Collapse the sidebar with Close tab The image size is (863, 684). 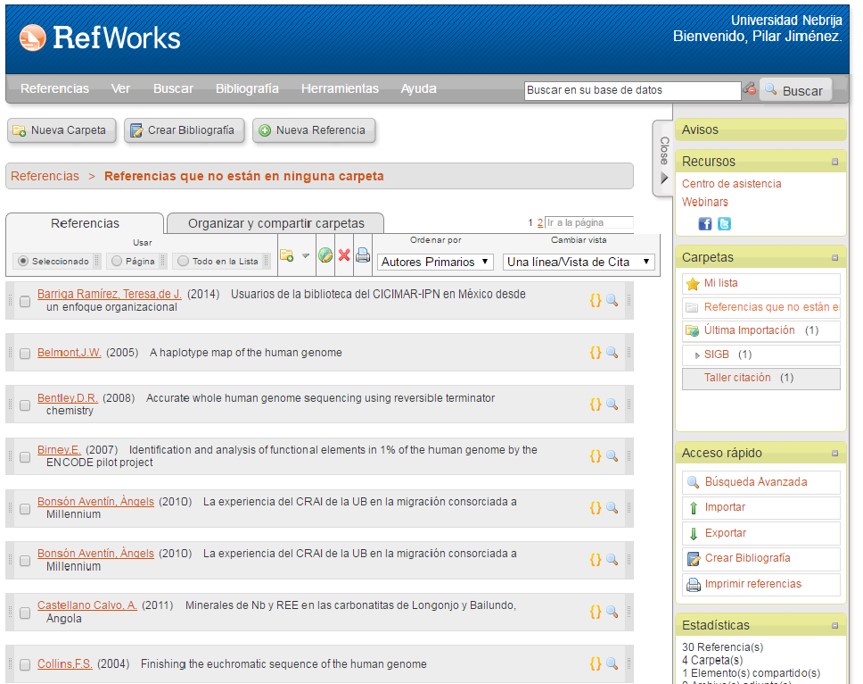[663, 158]
